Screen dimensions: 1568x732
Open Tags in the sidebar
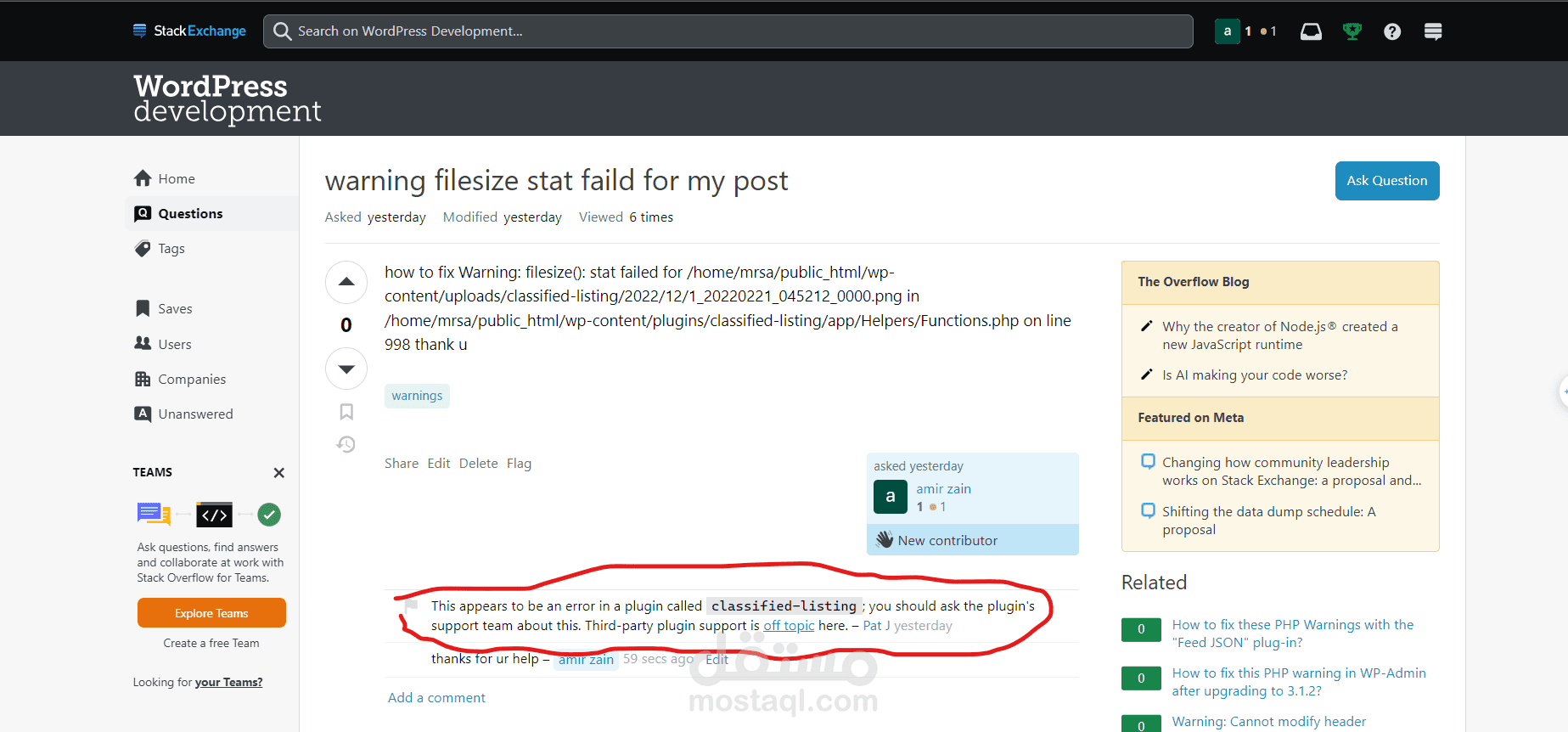point(160,248)
